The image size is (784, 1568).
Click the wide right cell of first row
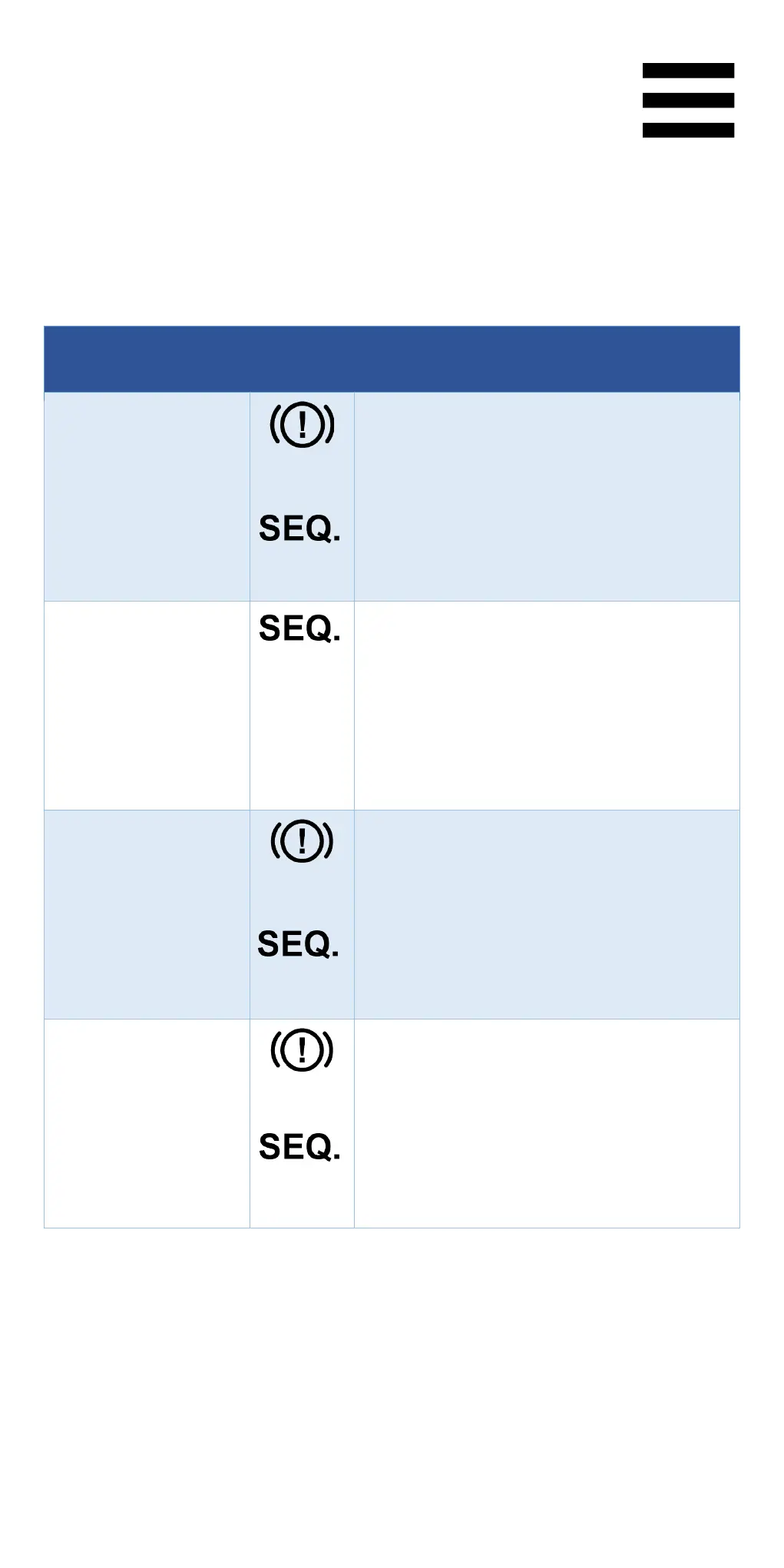pos(547,497)
